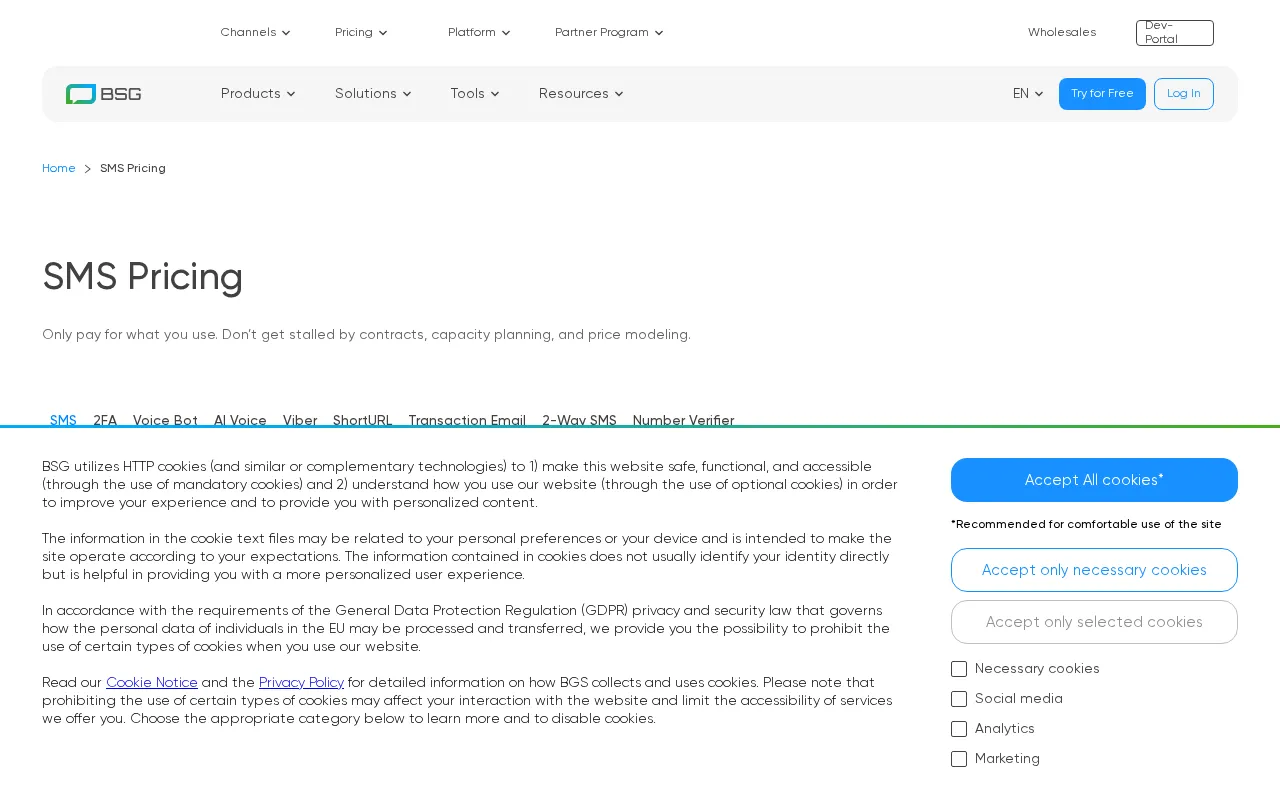Open the Privacy Policy link

pos(301,683)
